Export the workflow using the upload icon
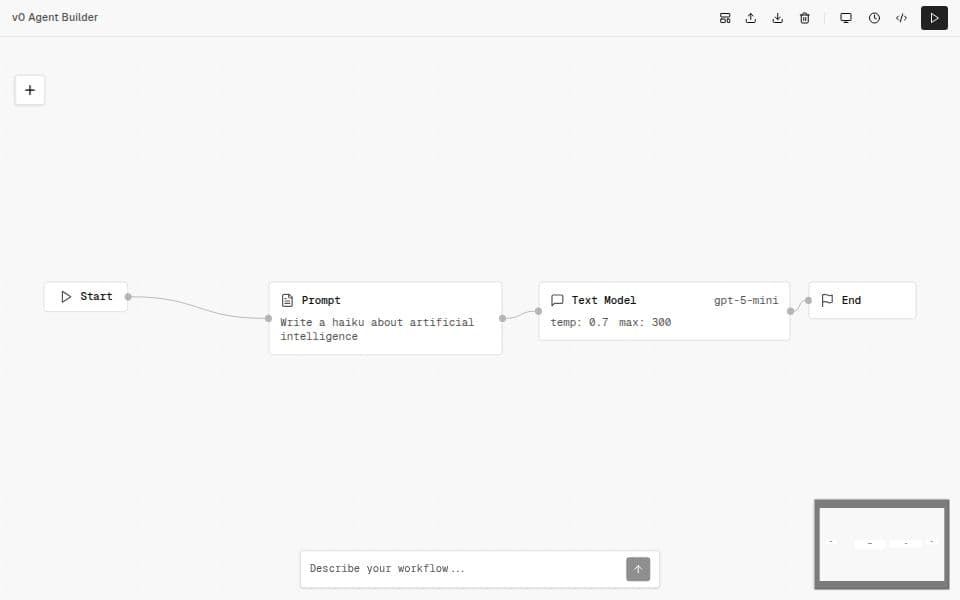Viewport: 960px width, 600px height. [751, 17]
